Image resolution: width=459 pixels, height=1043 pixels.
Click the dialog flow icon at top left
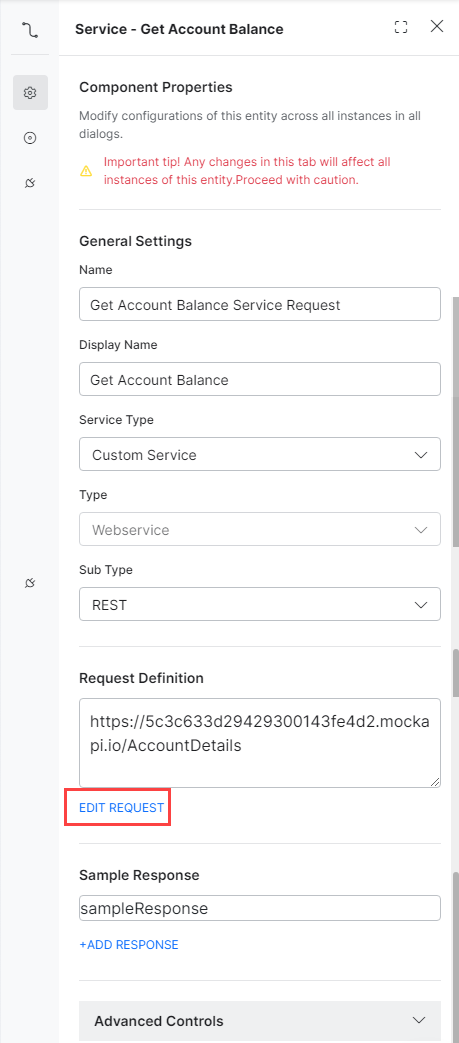[x=30, y=29]
